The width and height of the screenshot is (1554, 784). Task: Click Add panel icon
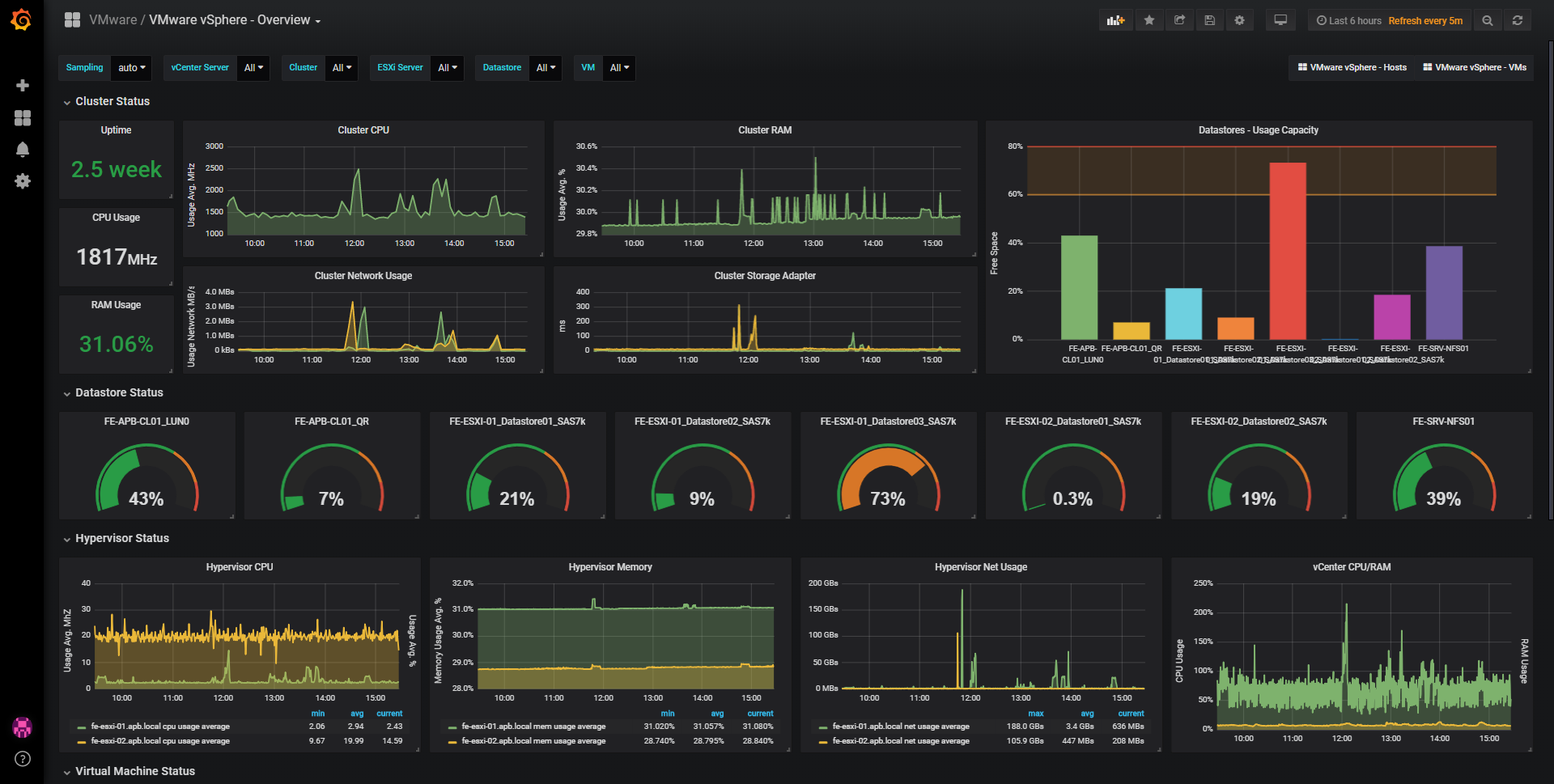pos(1116,20)
